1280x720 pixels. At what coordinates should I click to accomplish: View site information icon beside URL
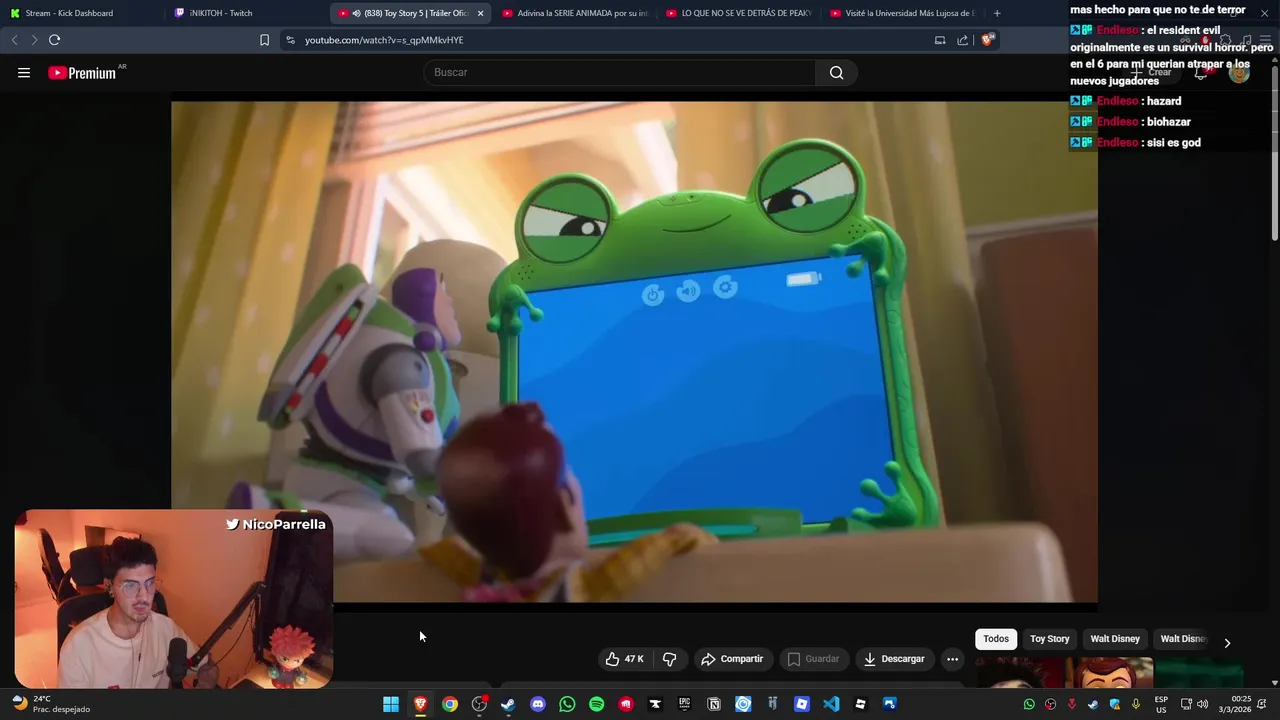[x=290, y=40]
